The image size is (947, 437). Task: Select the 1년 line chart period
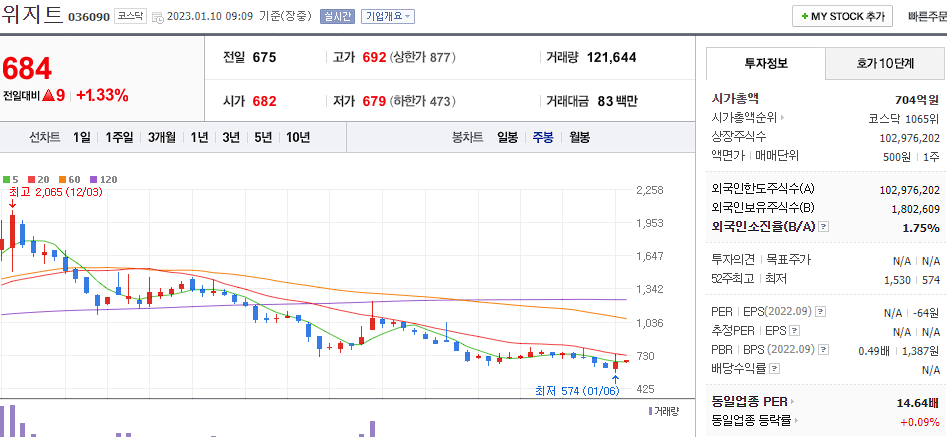[199, 138]
